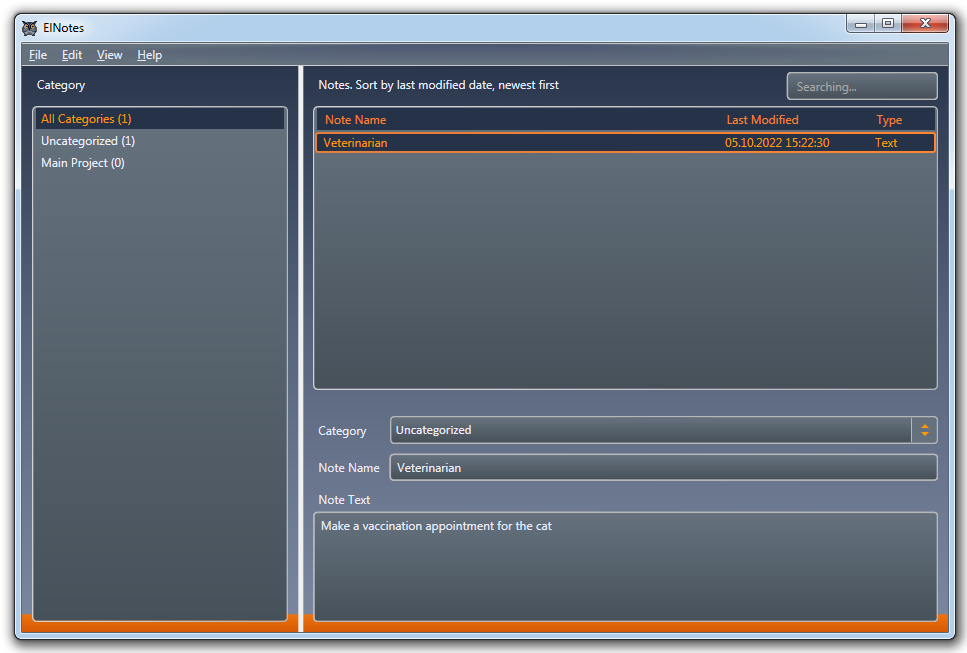The image size is (967, 653).
Task: Open the Help menu
Action: (149, 55)
